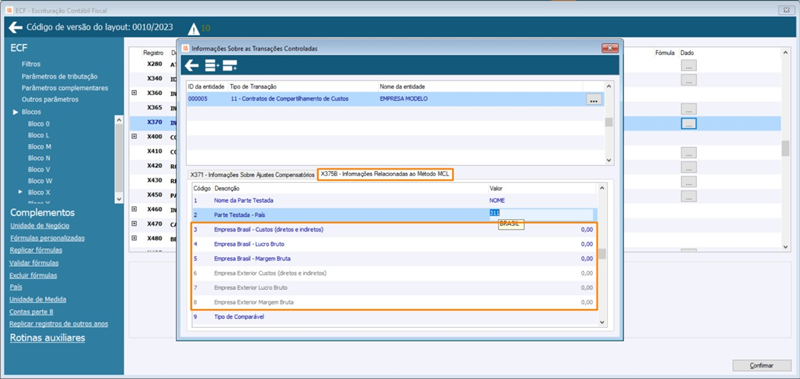Click the Parte Testada - País value field
The width and height of the screenshot is (800, 379).
[x=541, y=215]
